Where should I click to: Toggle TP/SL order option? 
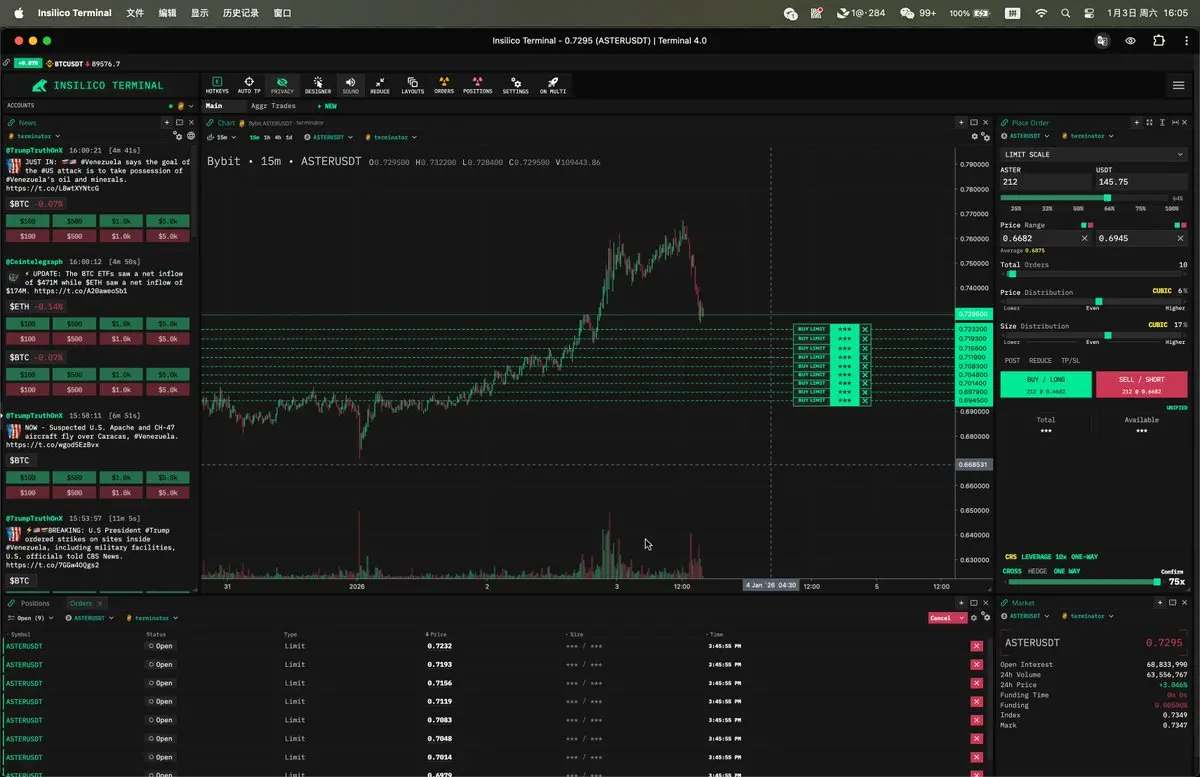1070,360
